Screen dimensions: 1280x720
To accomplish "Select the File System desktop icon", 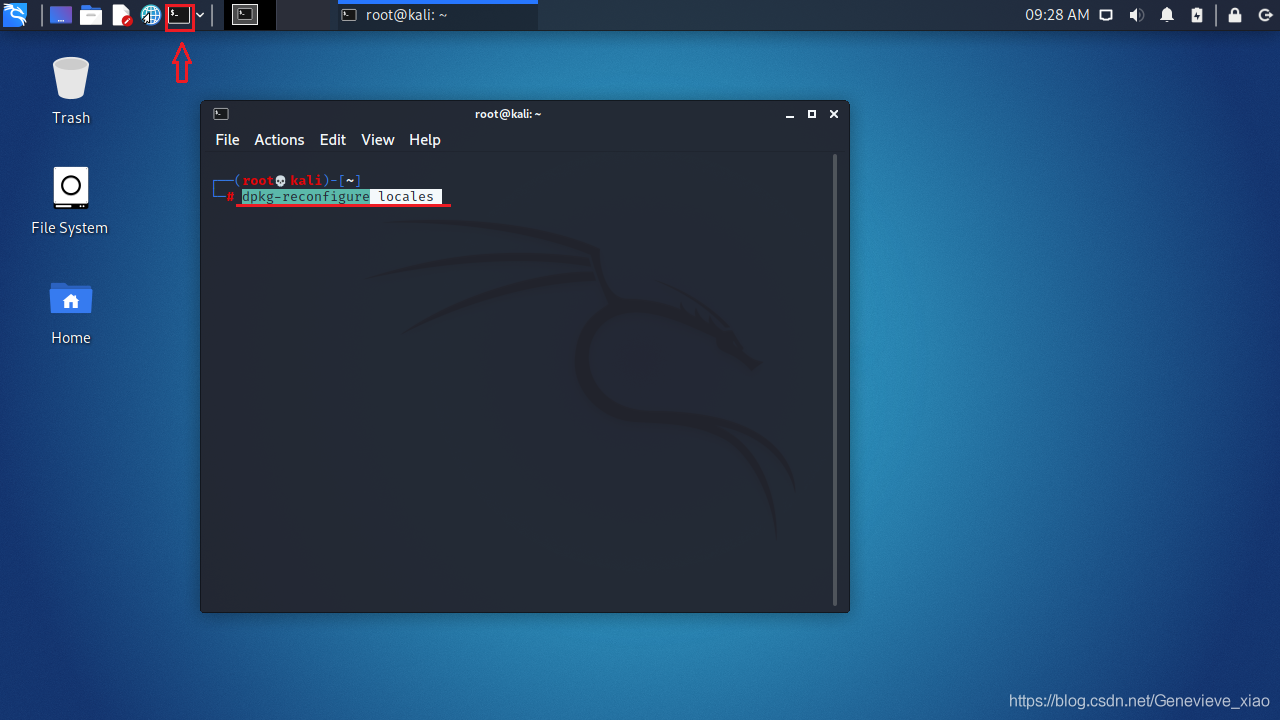I will click(x=70, y=201).
